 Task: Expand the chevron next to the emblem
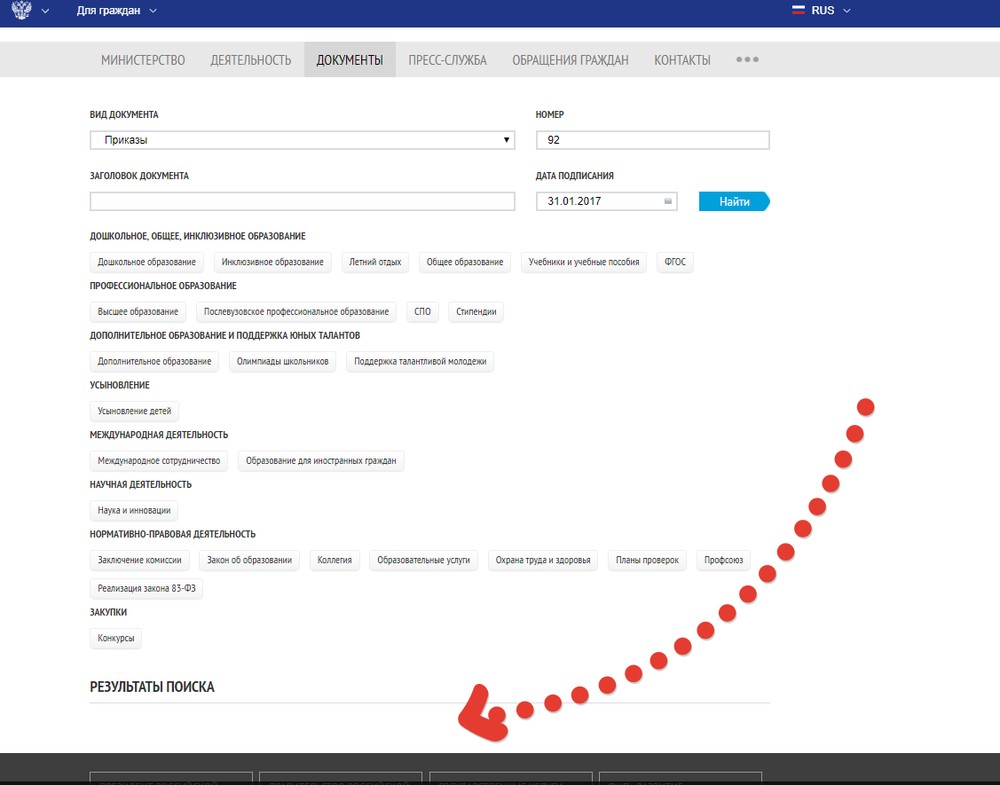[x=45, y=11]
